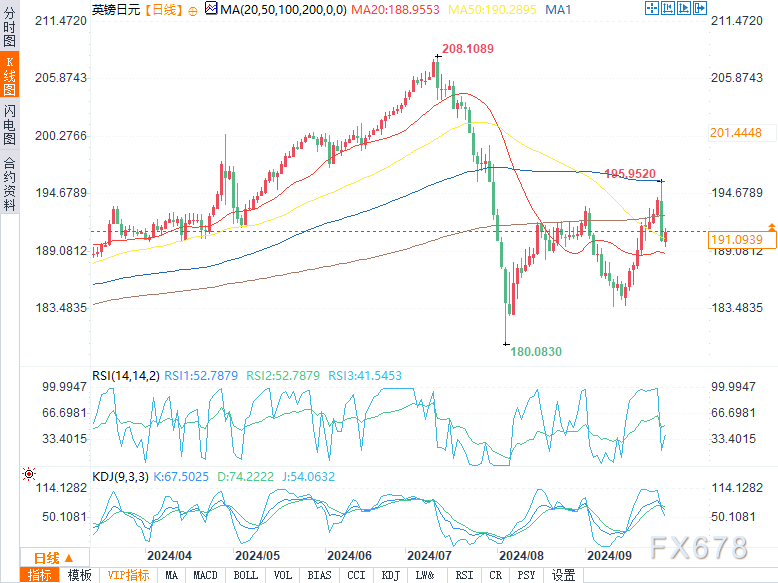The image size is (778, 583).
Task: Switch to 分时图 side tab
Action: [9, 26]
